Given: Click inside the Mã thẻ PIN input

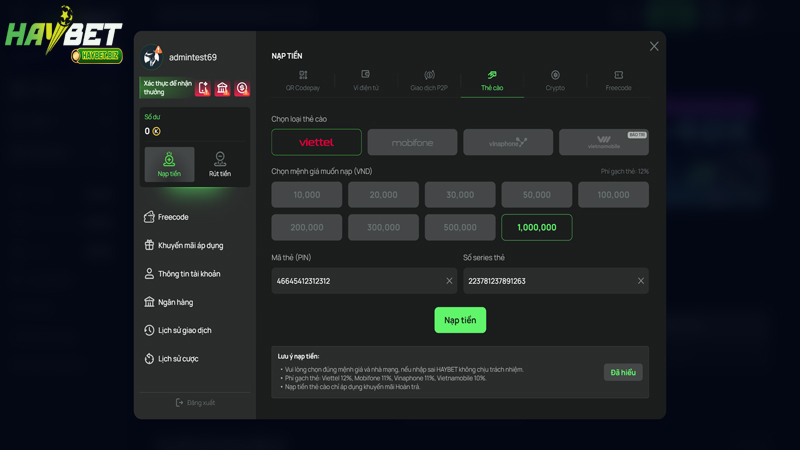Looking at the screenshot, I should click(355, 281).
